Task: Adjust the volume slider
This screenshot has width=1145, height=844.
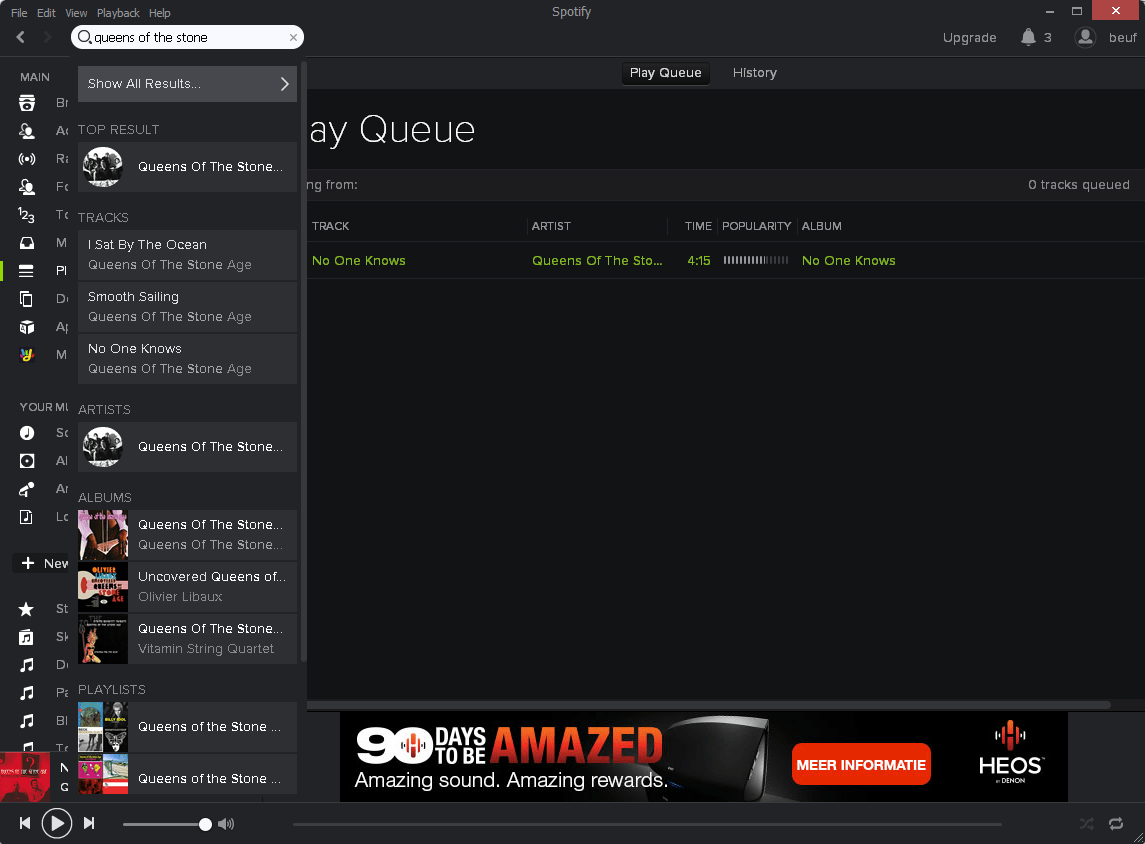Action: point(167,824)
